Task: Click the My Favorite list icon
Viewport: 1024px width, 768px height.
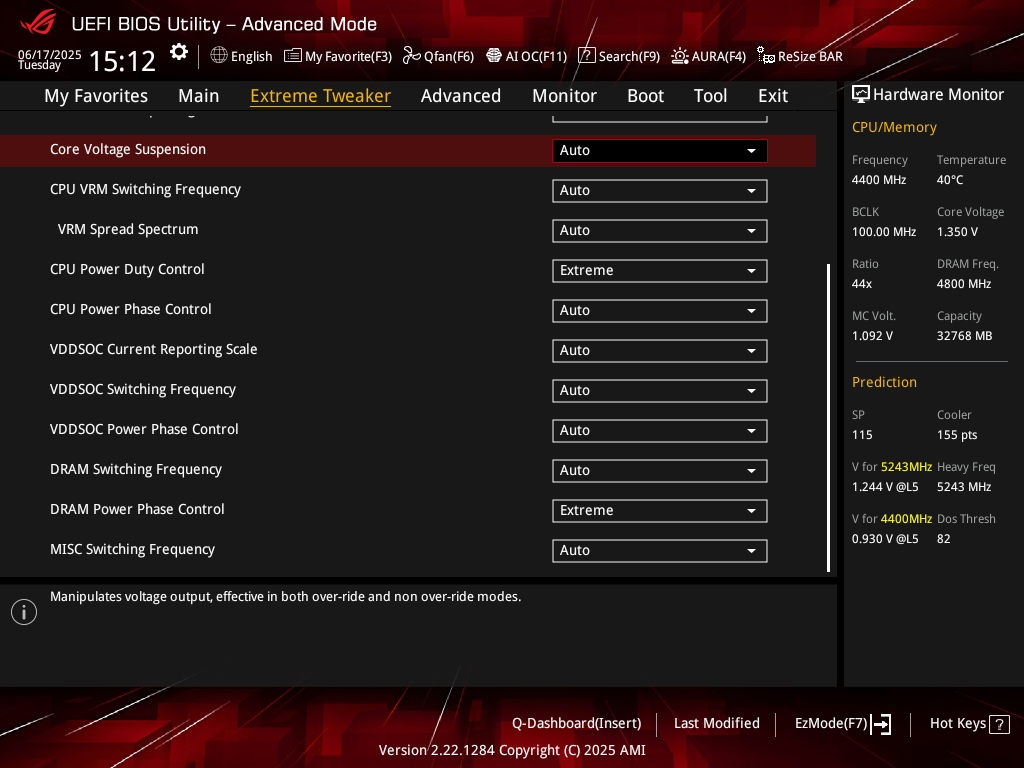Action: pos(293,56)
